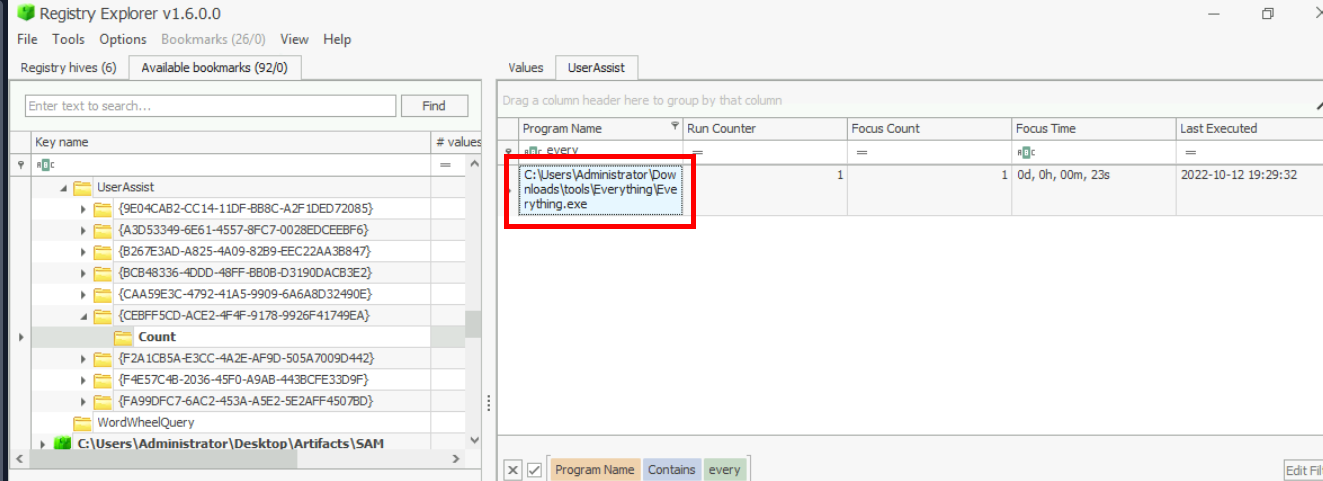Select the Count key label
1323x481 pixels.
pyautogui.click(x=157, y=337)
